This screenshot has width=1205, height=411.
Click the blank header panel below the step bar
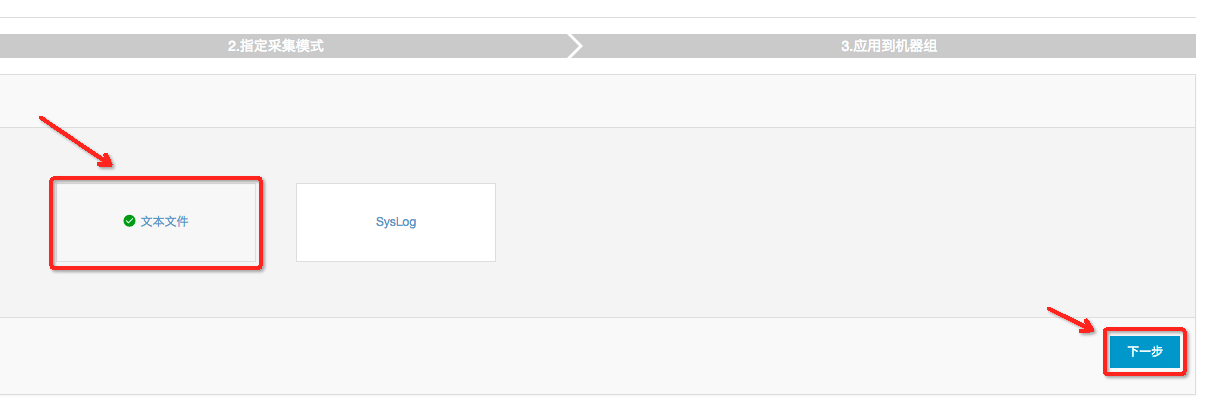tap(600, 100)
